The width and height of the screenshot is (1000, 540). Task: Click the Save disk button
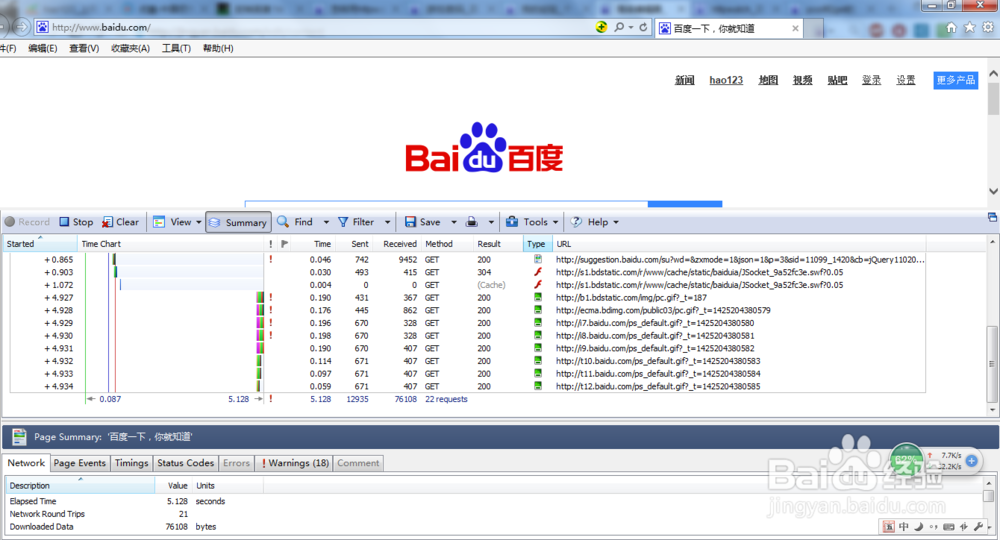pos(422,222)
